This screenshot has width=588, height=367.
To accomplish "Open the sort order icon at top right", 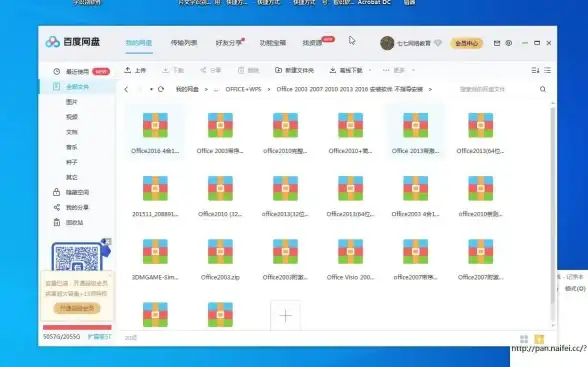I will pos(535,70).
